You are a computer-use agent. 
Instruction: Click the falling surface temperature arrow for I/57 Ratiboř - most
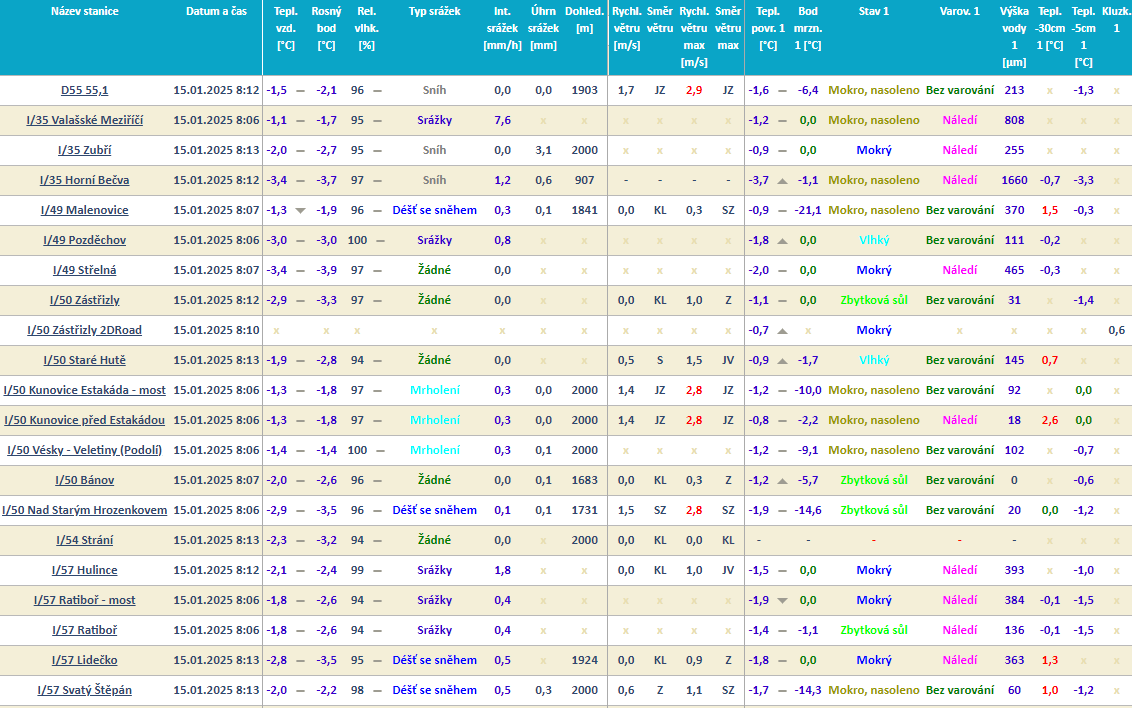point(782,601)
